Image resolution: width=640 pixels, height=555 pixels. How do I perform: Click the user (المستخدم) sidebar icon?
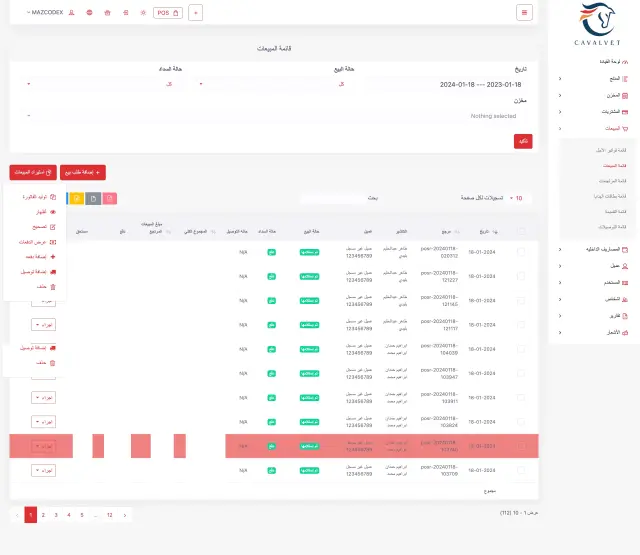pyautogui.click(x=625, y=282)
